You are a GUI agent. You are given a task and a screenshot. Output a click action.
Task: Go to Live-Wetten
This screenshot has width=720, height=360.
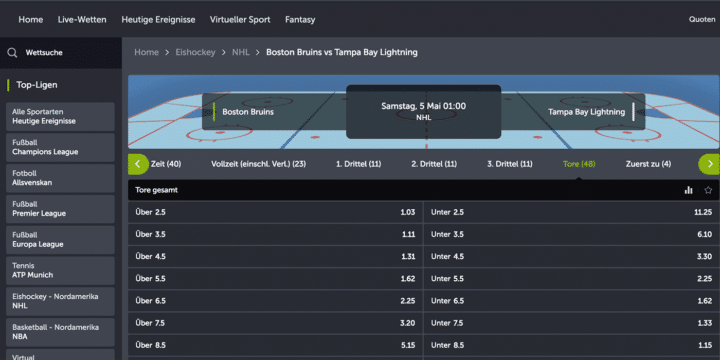[82, 20]
